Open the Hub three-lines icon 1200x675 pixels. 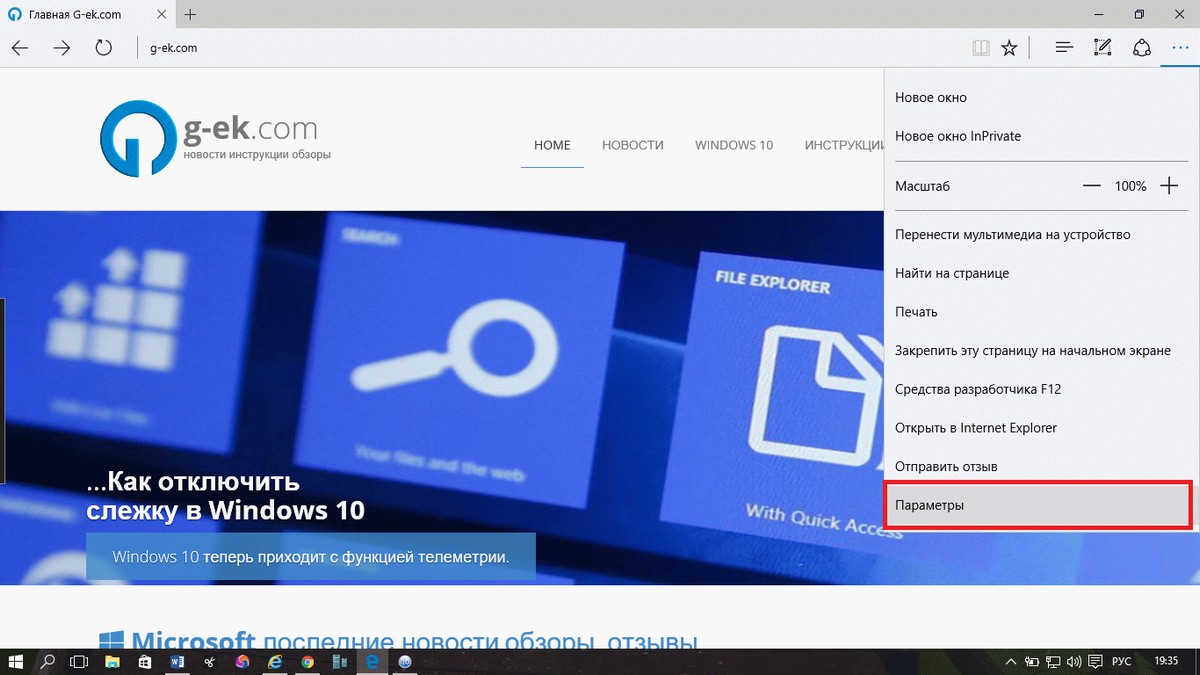(1064, 47)
